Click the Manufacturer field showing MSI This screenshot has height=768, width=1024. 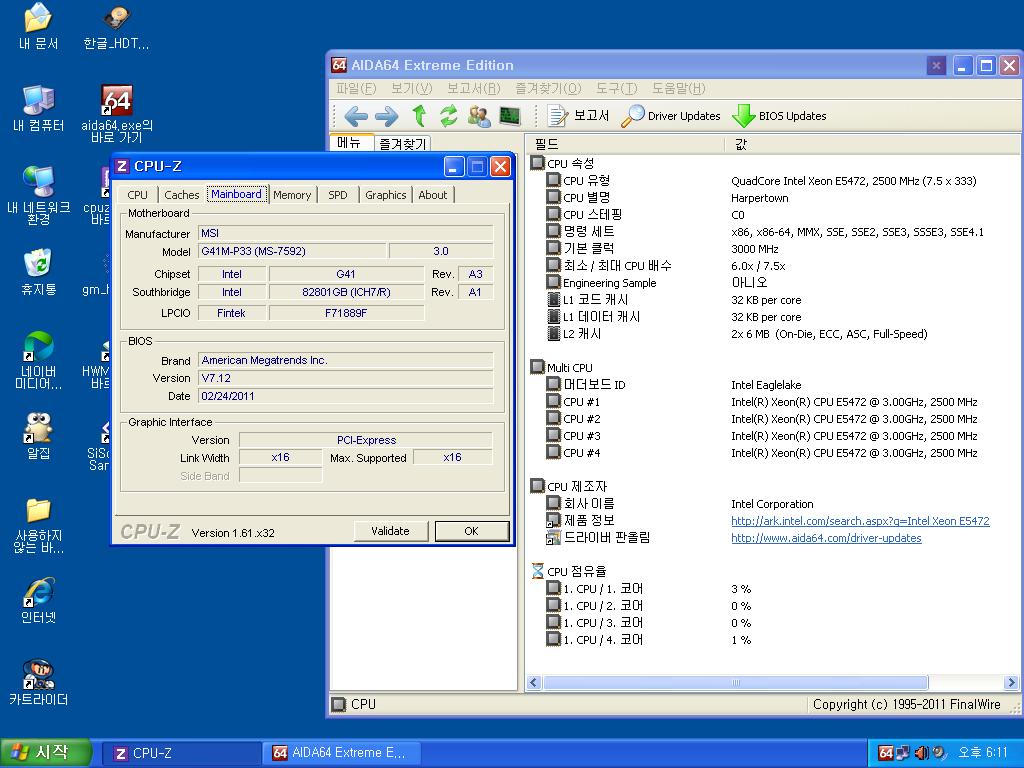345,233
